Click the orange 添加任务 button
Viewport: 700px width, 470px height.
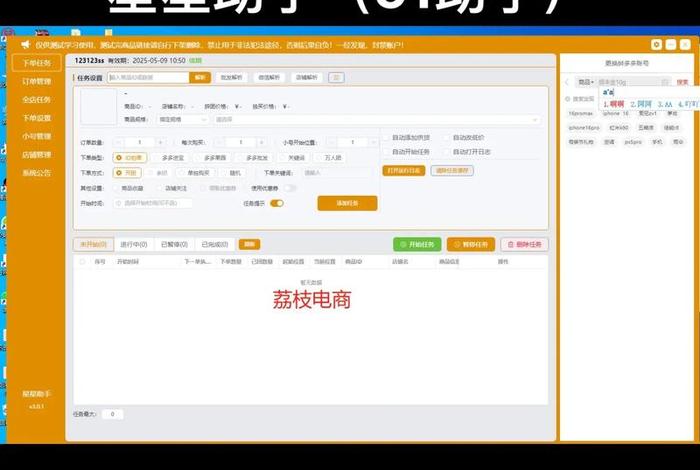(x=347, y=203)
